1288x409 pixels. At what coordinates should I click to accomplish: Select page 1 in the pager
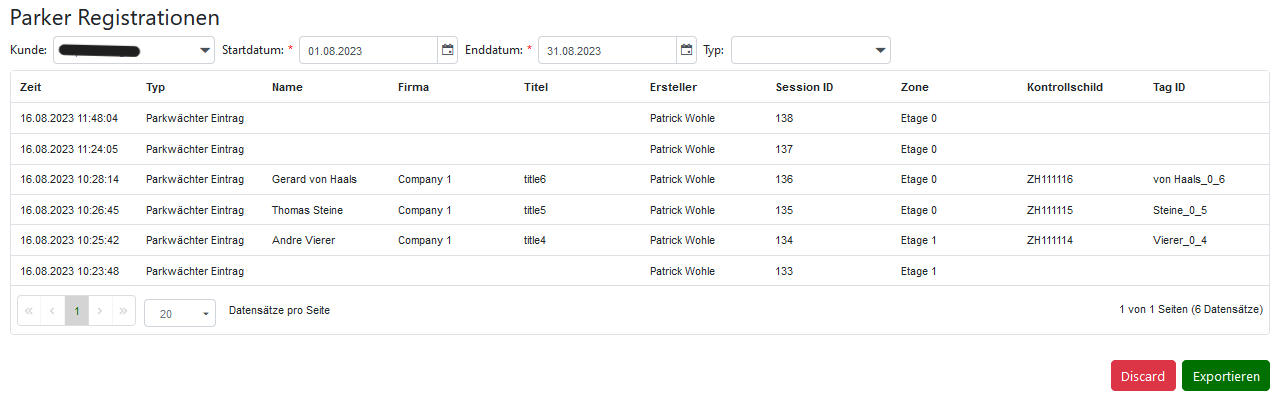click(77, 311)
